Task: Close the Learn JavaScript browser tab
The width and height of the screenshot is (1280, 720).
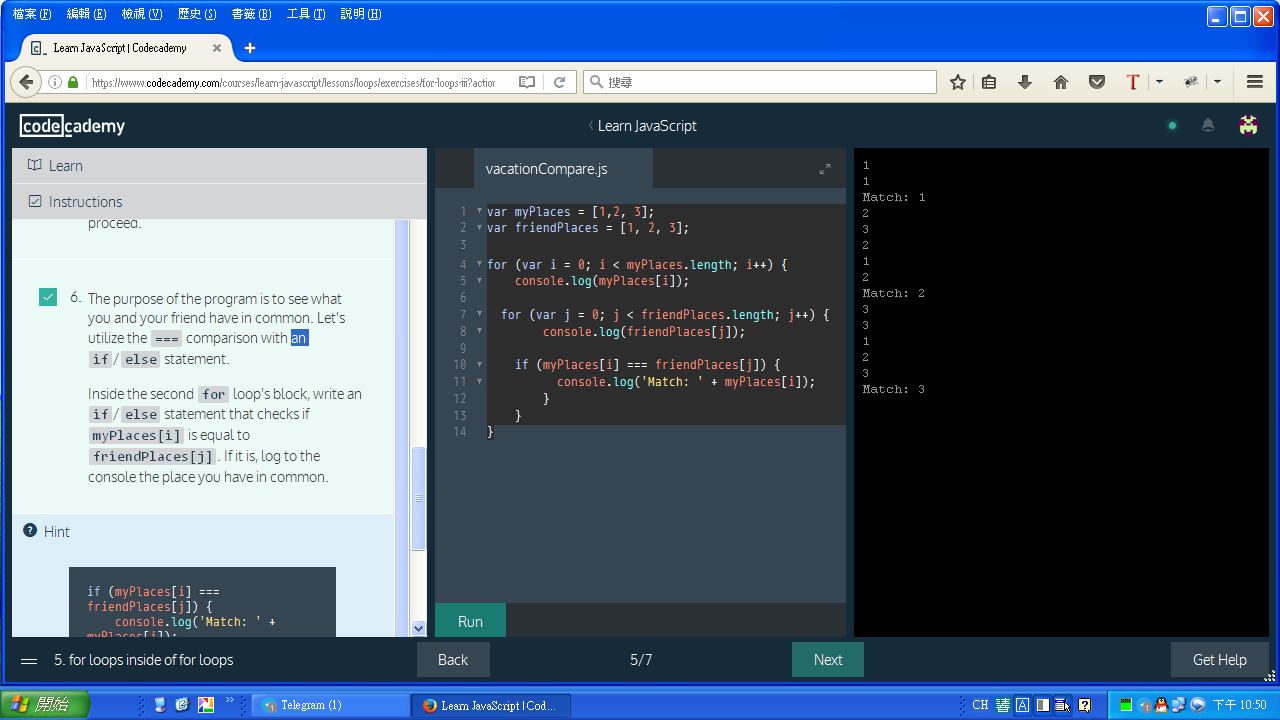Action: point(217,47)
